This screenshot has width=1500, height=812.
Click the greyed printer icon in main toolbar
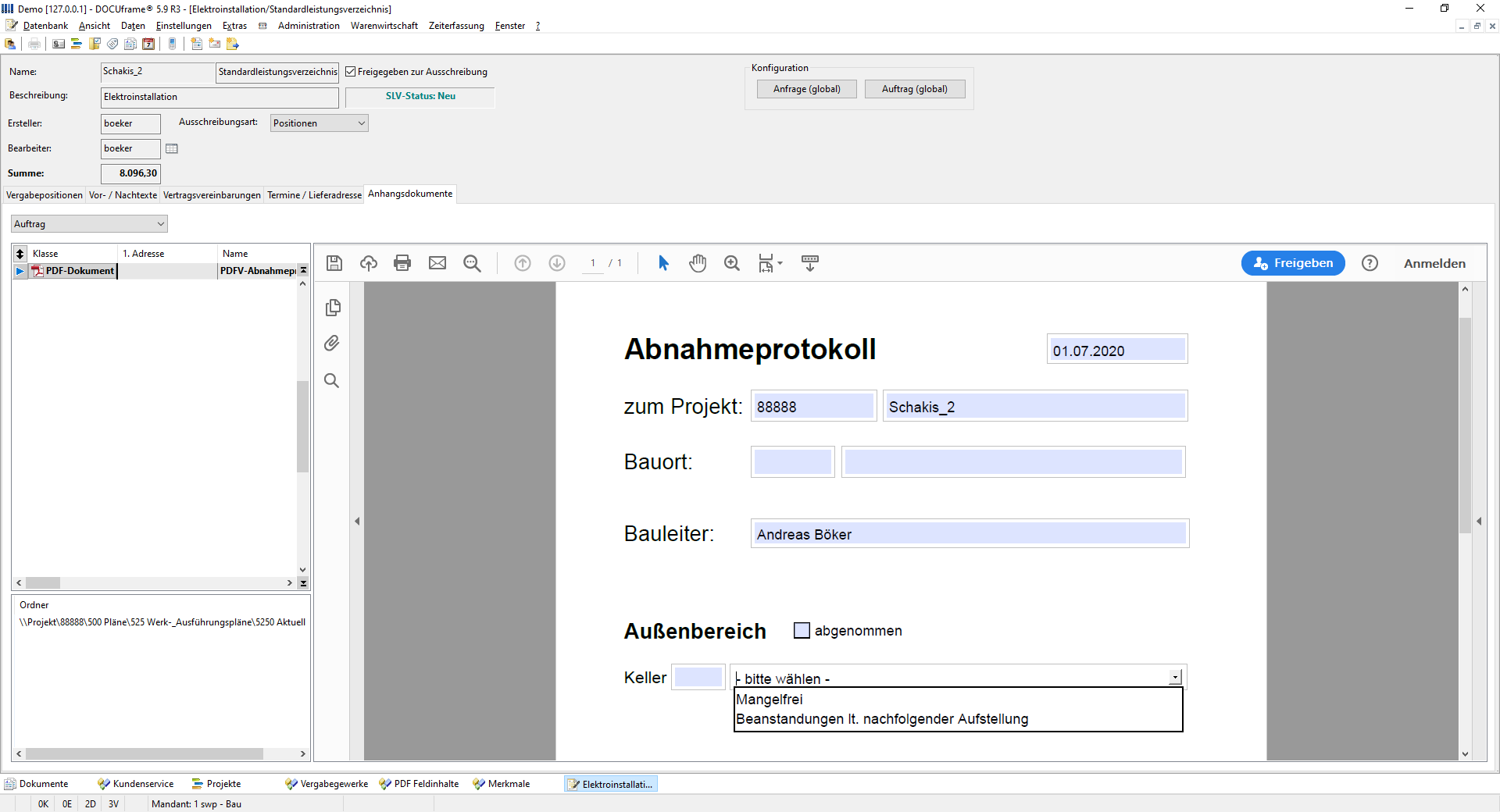(34, 44)
